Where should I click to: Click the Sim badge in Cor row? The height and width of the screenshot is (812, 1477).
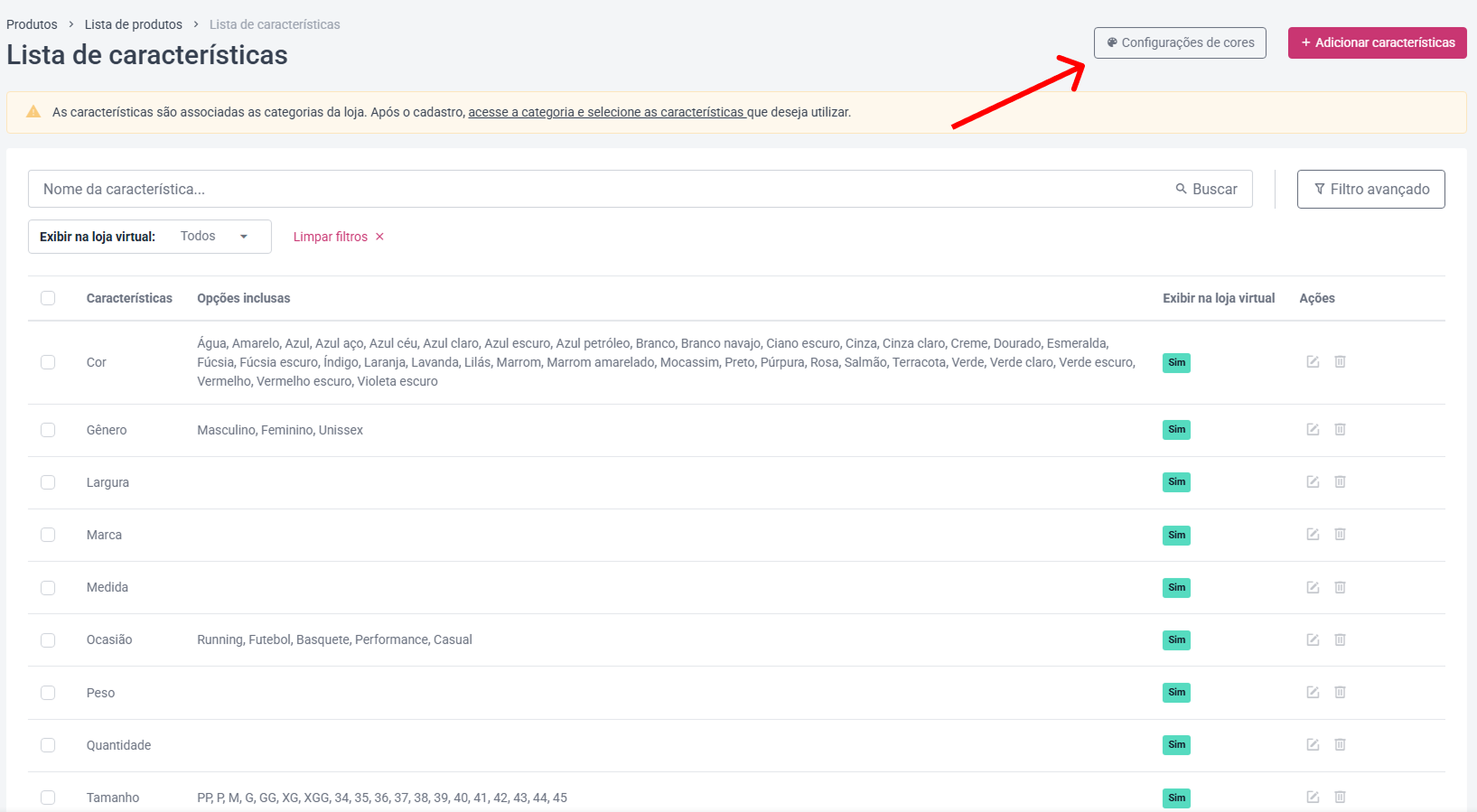(x=1176, y=362)
